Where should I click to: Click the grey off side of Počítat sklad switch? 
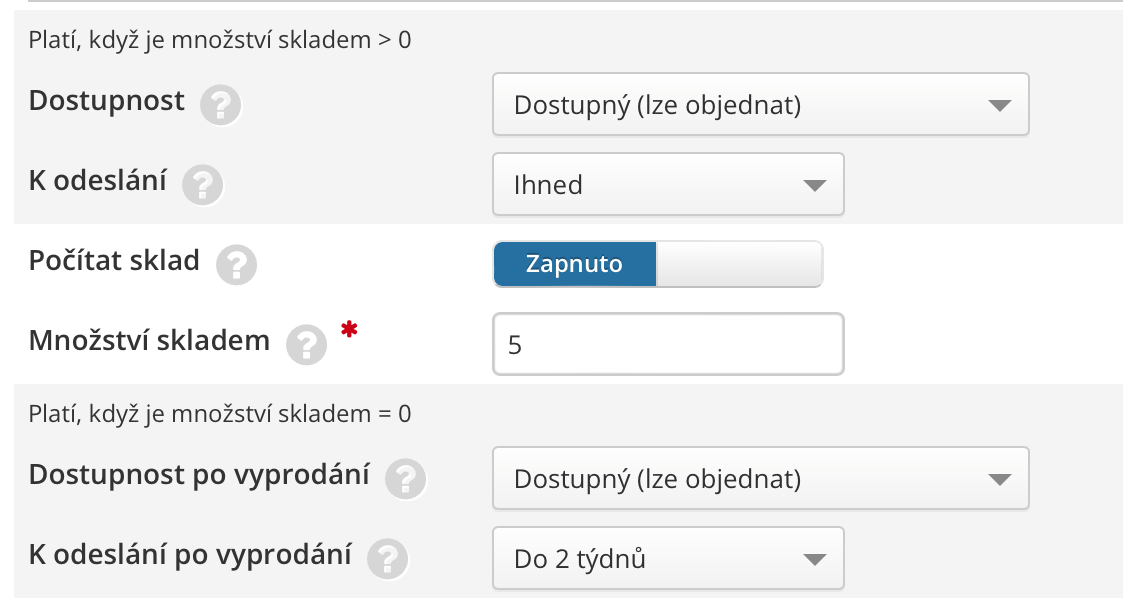(739, 264)
